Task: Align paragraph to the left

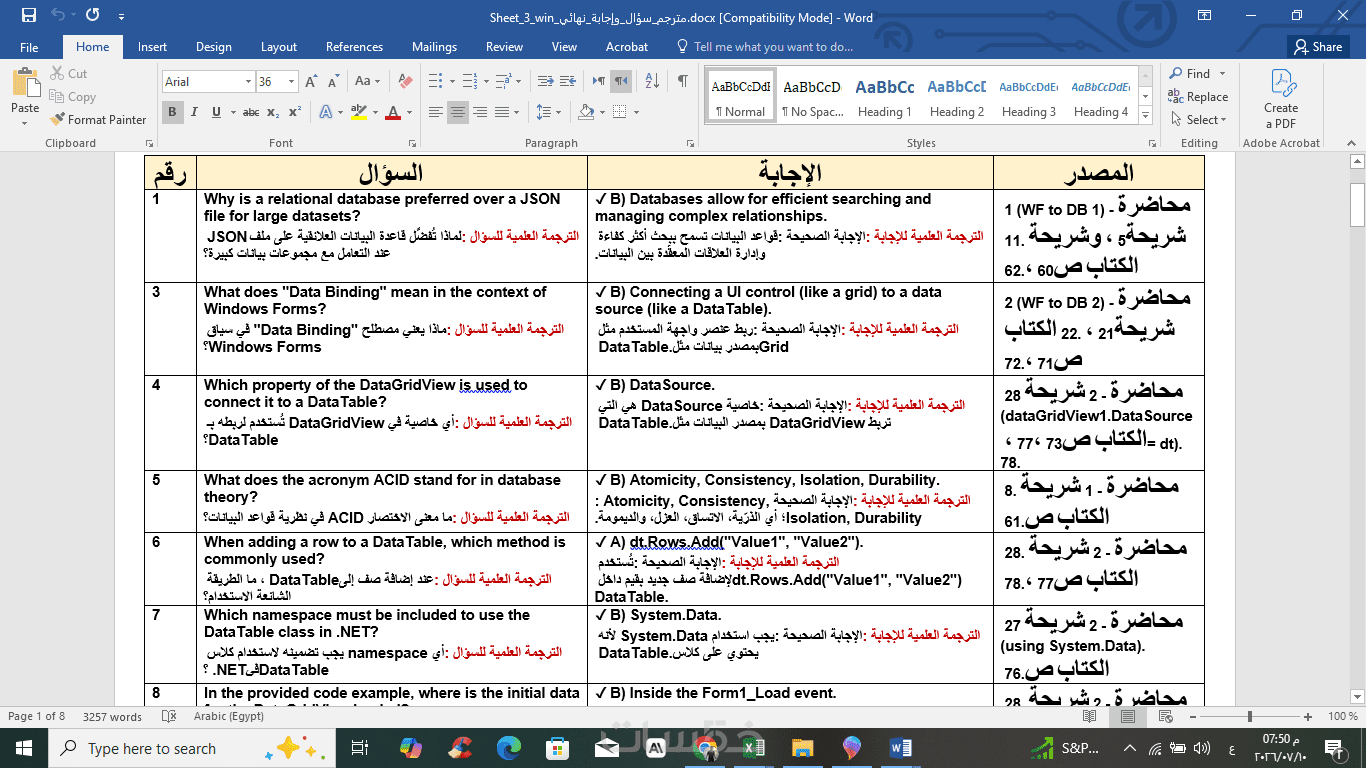Action: click(x=436, y=112)
